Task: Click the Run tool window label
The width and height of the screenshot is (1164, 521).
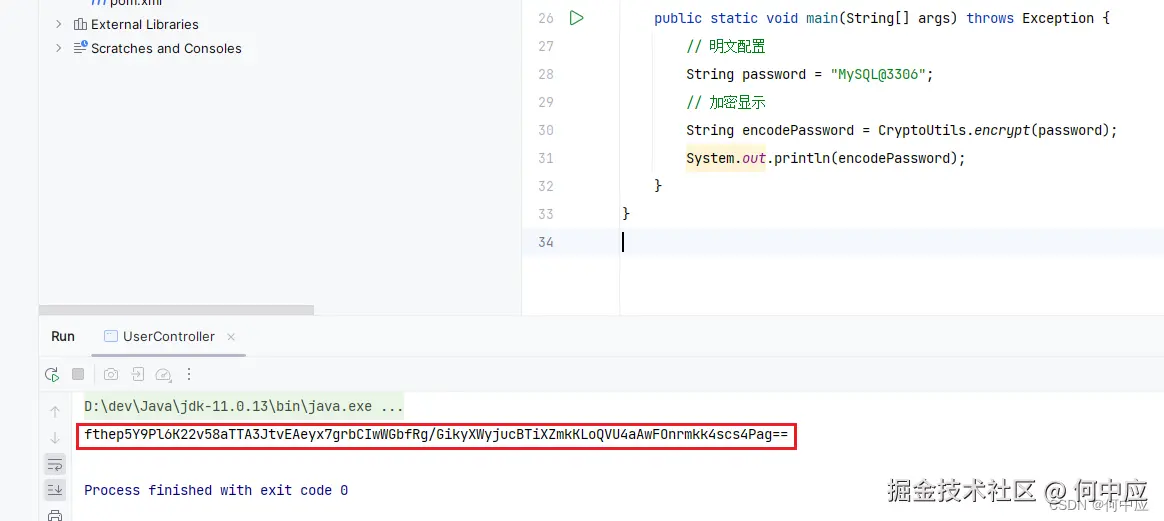Action: tap(63, 336)
